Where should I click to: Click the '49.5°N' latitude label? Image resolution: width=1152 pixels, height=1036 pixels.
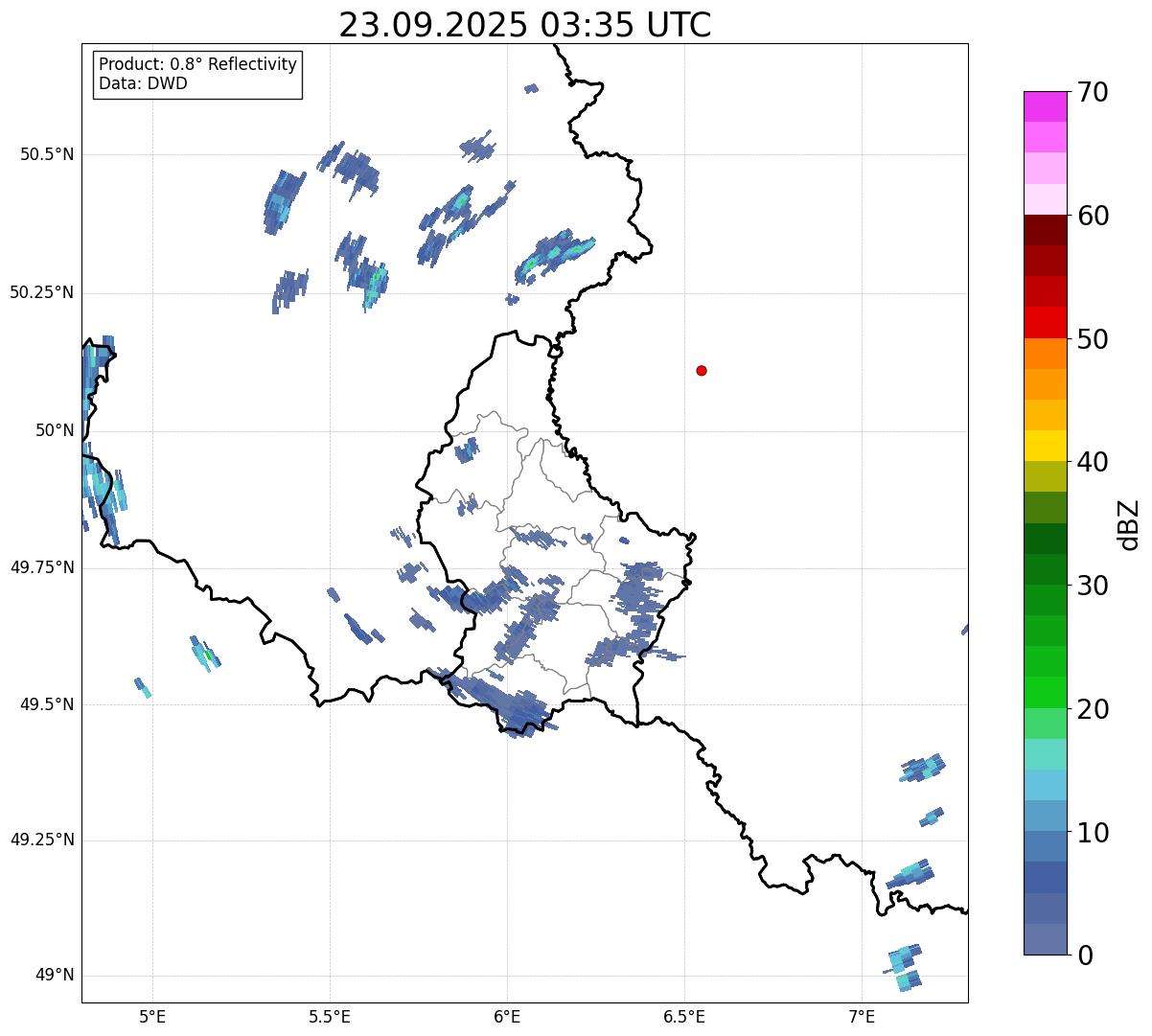pyautogui.click(x=47, y=704)
